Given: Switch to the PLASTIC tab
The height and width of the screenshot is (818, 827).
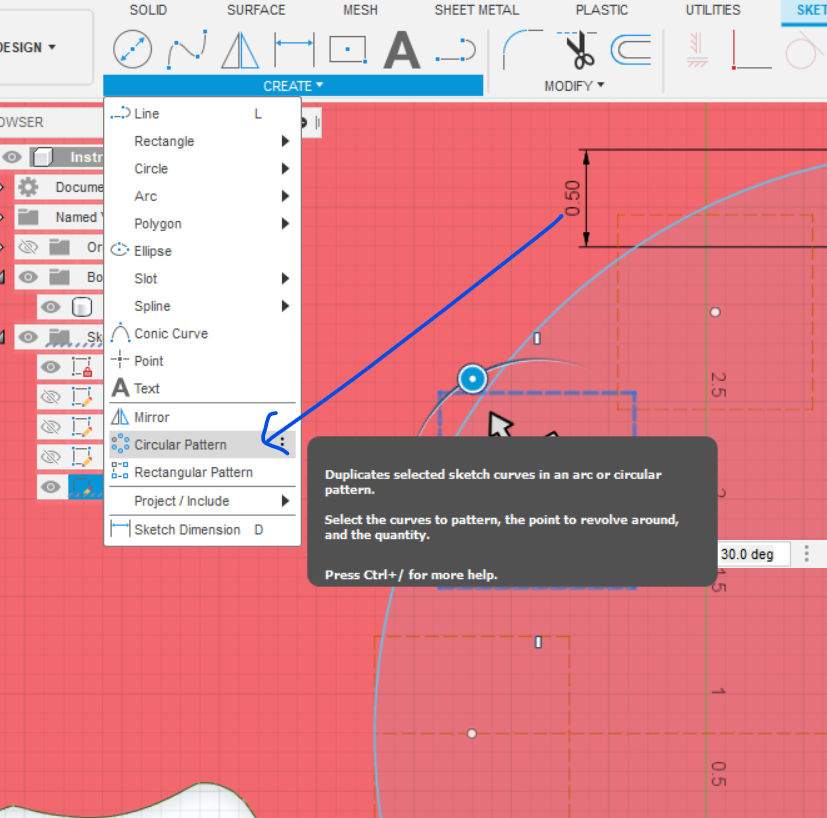Looking at the screenshot, I should 602,10.
